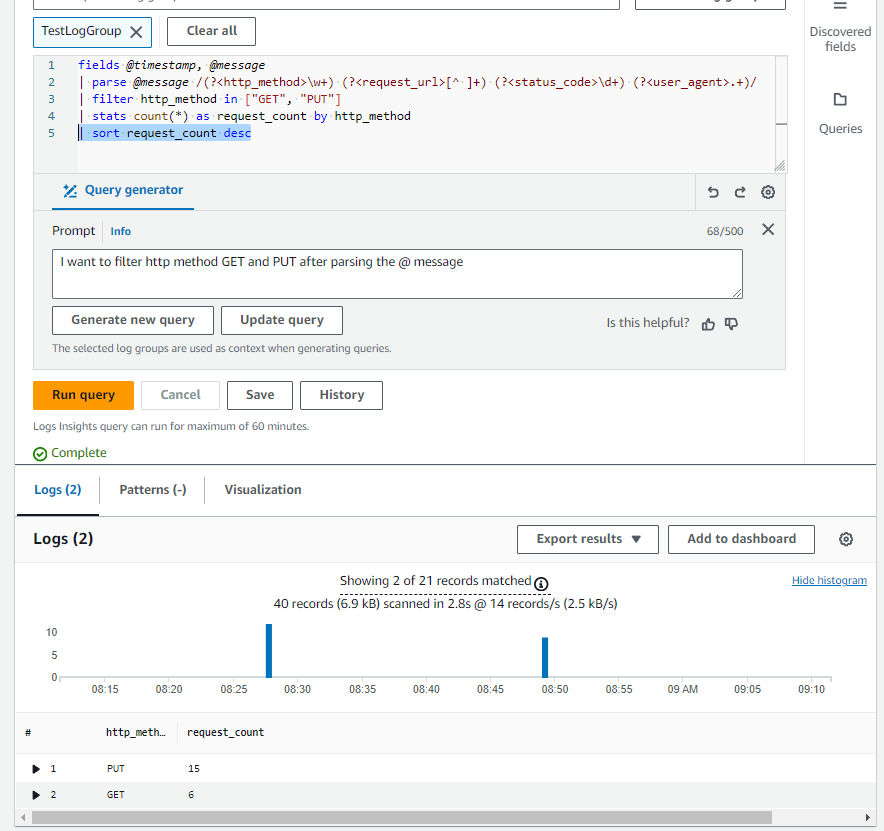Give thumbs up on generated query feedback
This screenshot has width=884, height=831.
pos(709,325)
